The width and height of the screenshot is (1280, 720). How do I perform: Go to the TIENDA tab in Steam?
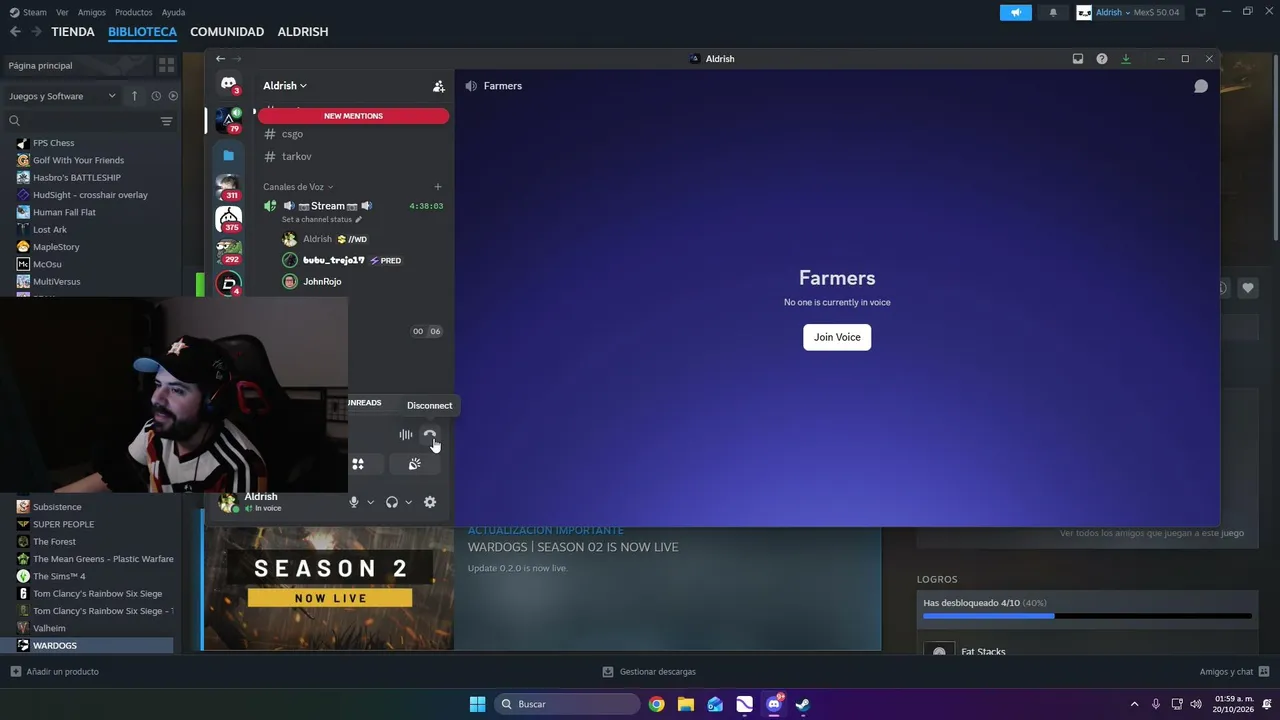(73, 32)
